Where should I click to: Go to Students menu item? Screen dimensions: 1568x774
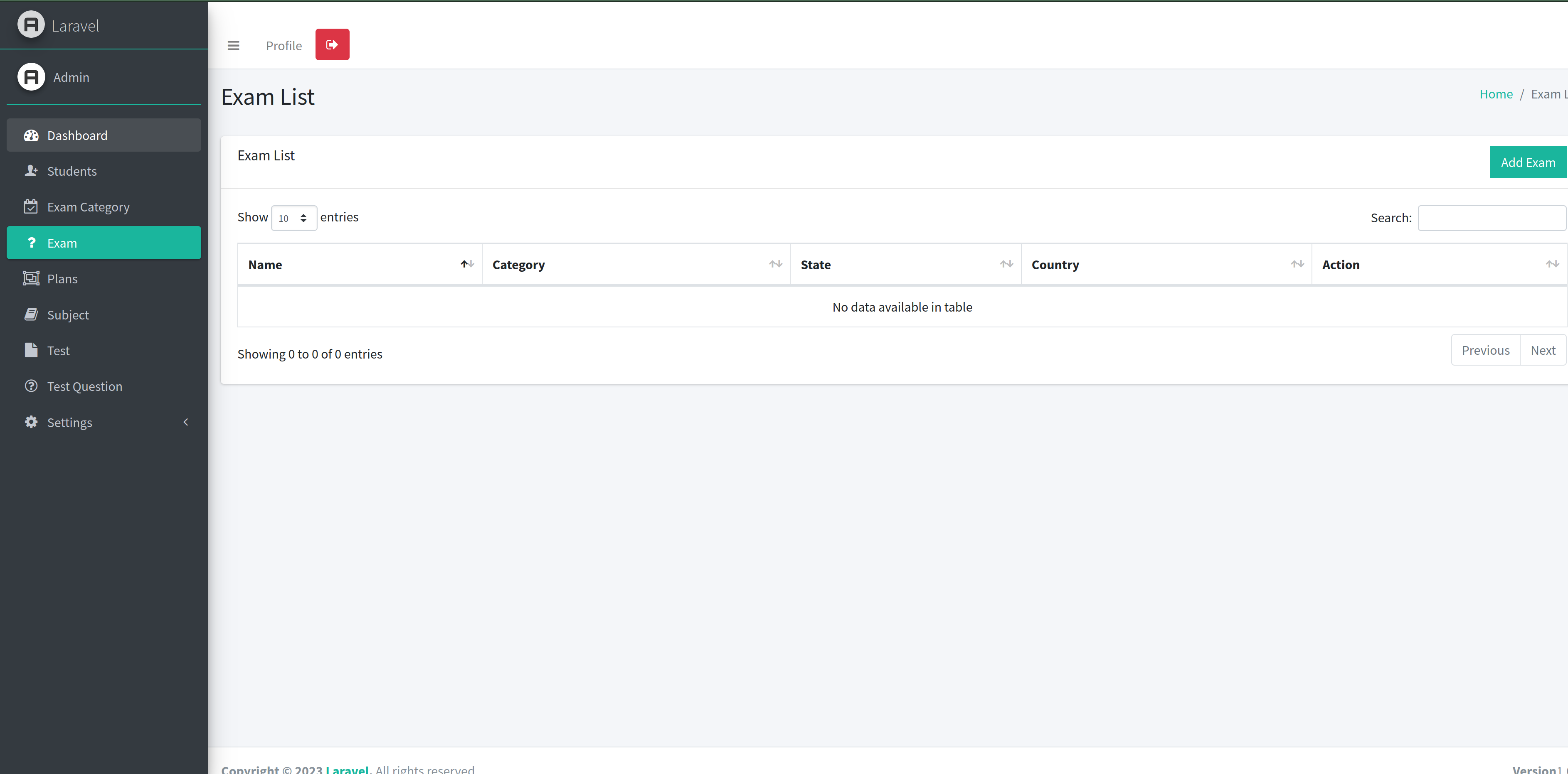click(104, 171)
